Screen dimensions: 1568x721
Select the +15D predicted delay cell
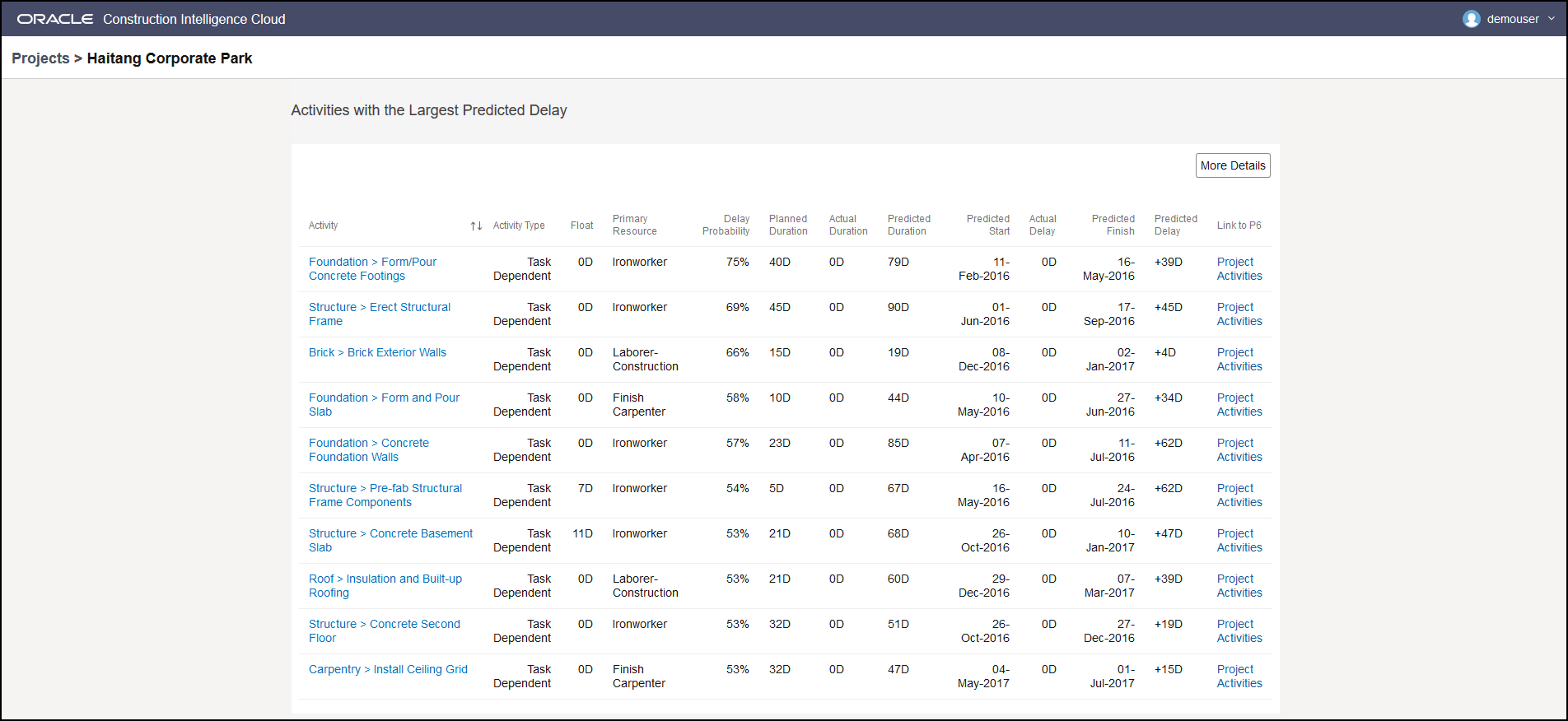[1169, 669]
